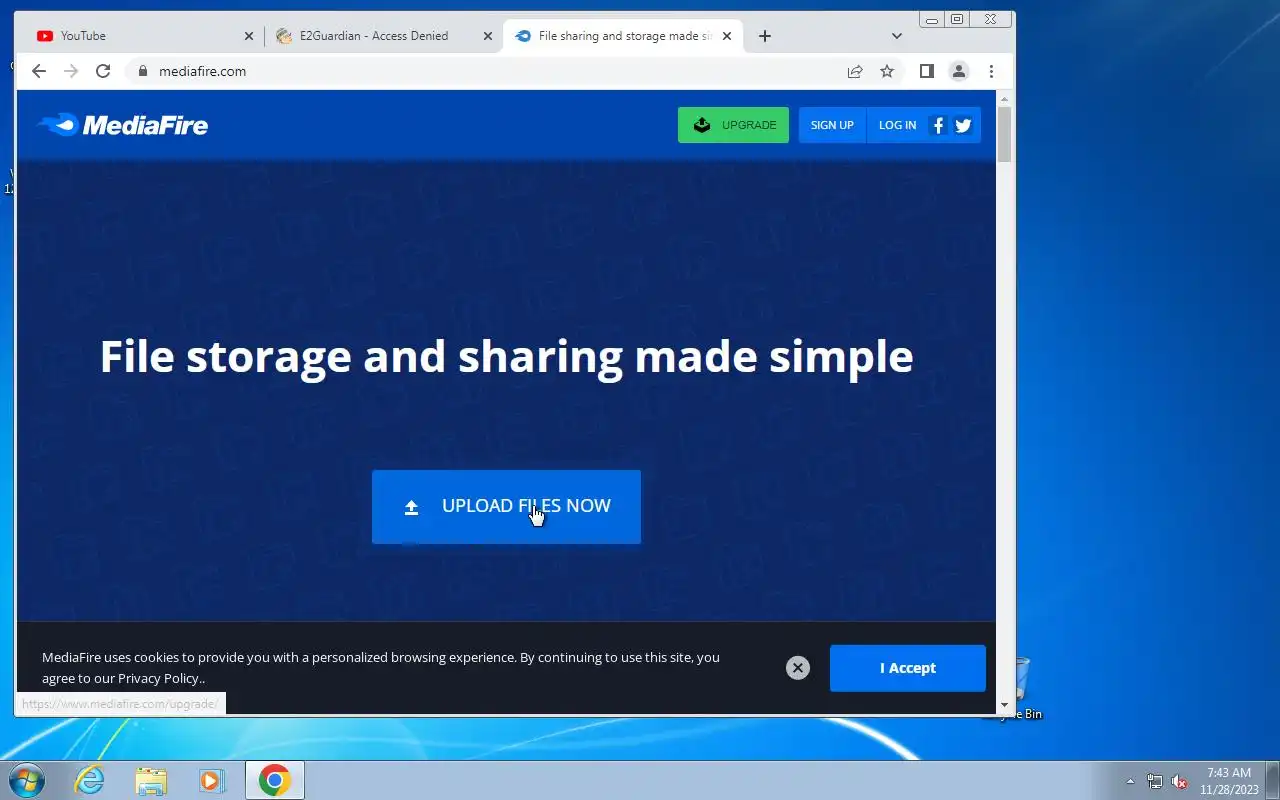Open Windows Explorer from taskbar
The image size is (1280, 800).
pos(151,780)
